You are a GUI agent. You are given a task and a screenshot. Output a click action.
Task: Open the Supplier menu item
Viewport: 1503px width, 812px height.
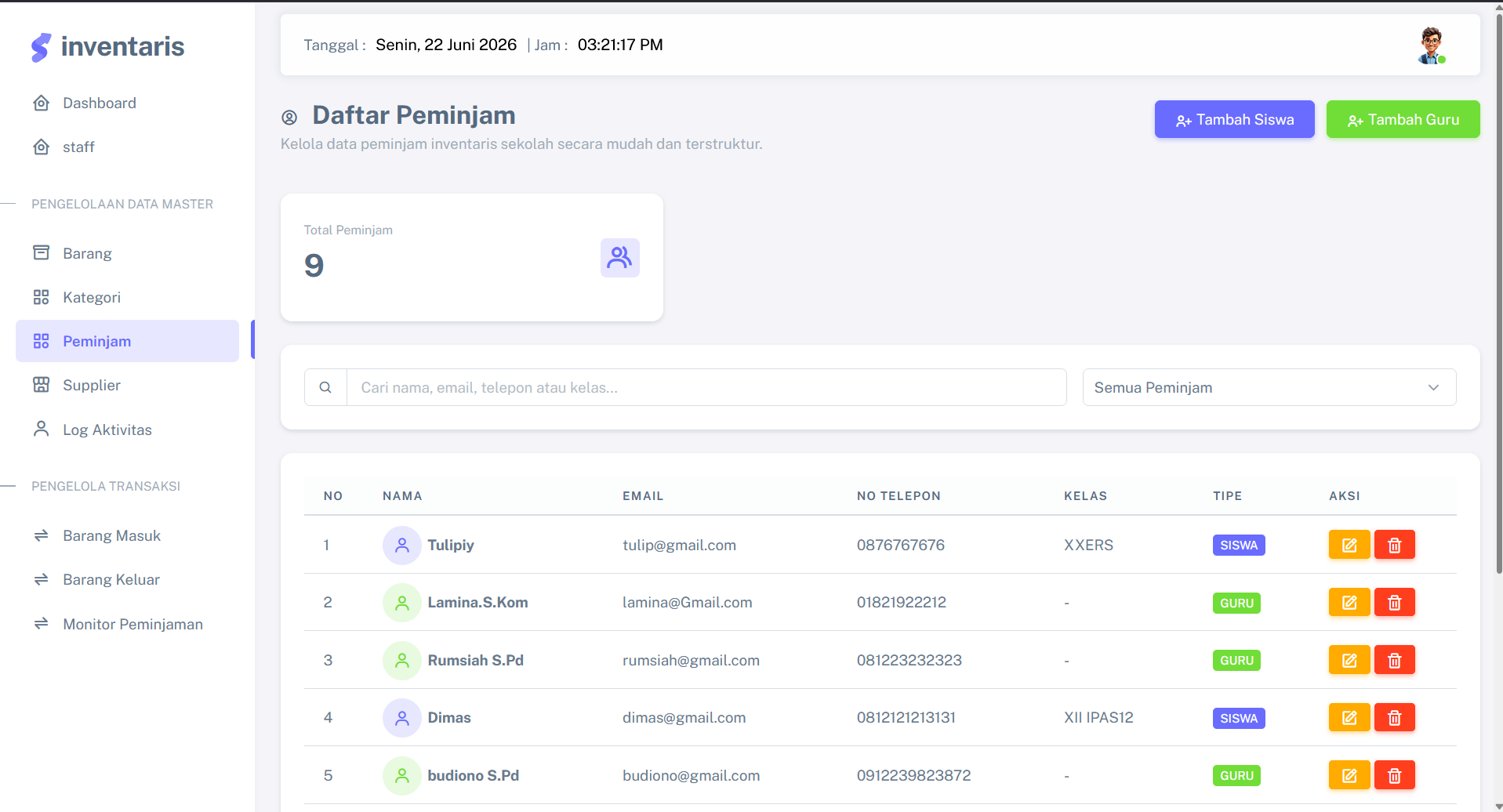click(x=127, y=385)
